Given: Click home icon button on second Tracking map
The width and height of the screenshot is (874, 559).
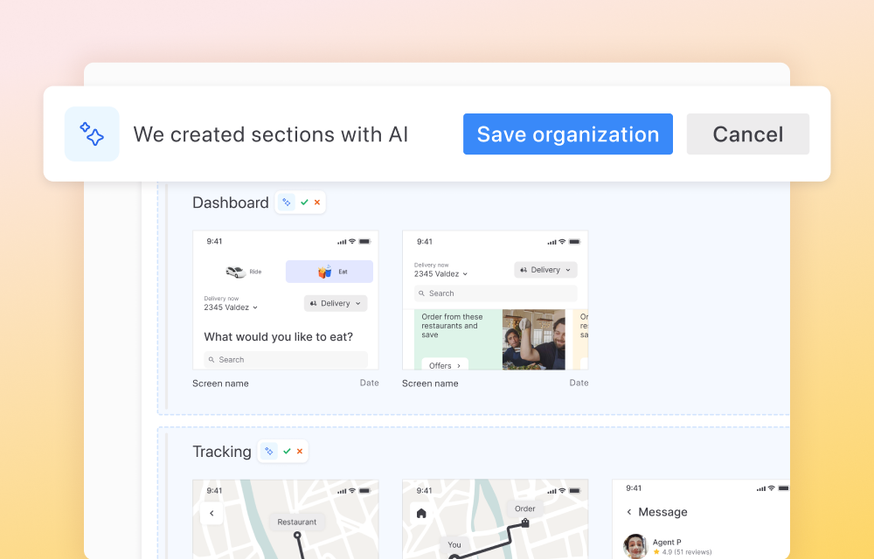Looking at the screenshot, I should click(x=421, y=513).
